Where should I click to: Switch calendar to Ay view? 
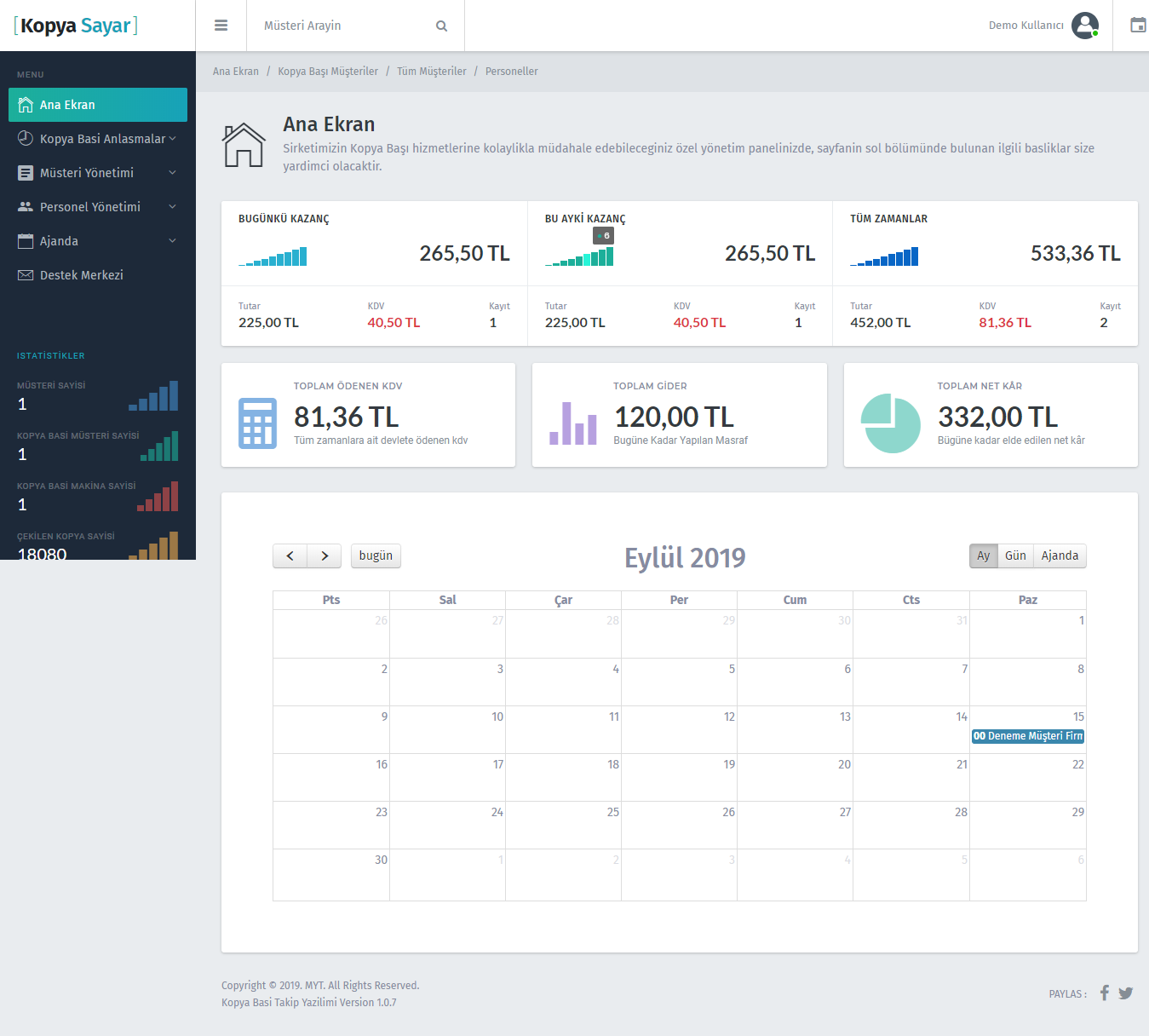click(x=983, y=555)
